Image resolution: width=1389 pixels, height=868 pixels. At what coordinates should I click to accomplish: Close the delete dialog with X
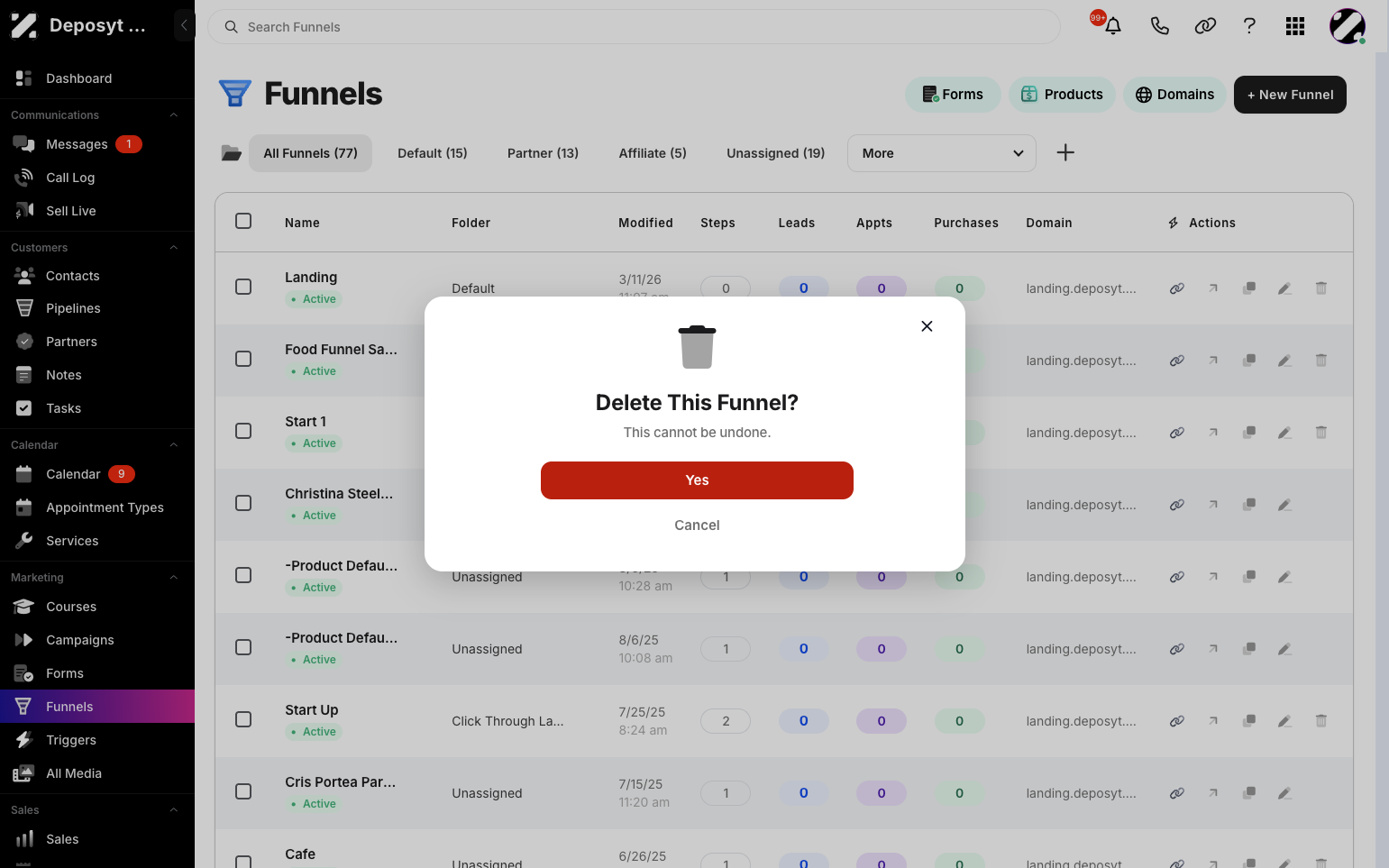[x=927, y=326]
